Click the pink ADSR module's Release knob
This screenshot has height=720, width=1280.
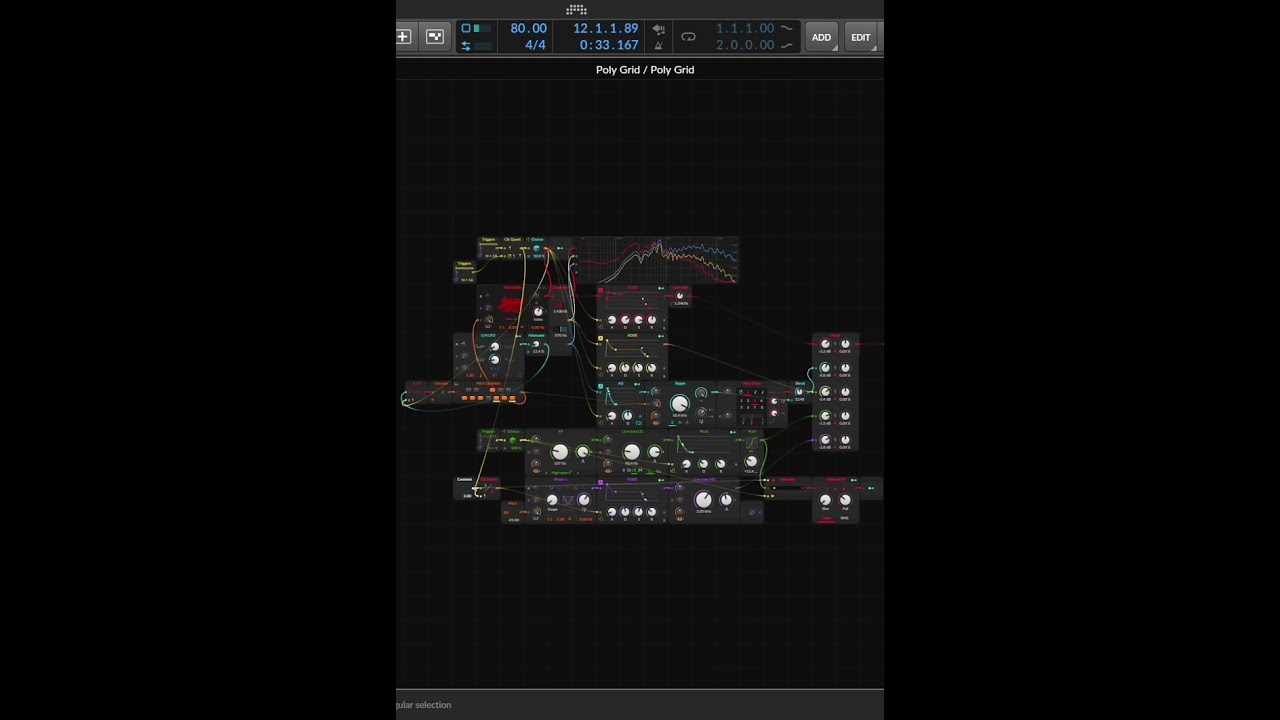[x=651, y=320]
